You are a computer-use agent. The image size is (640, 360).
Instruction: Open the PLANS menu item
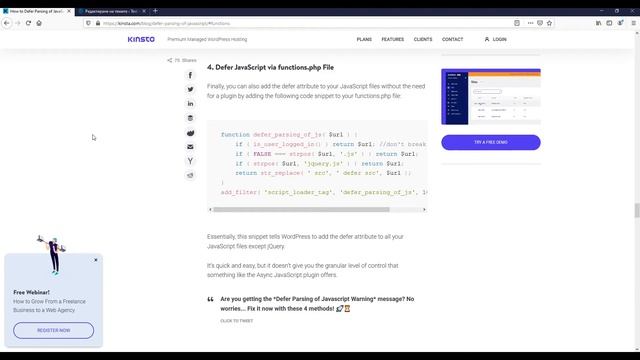click(364, 40)
